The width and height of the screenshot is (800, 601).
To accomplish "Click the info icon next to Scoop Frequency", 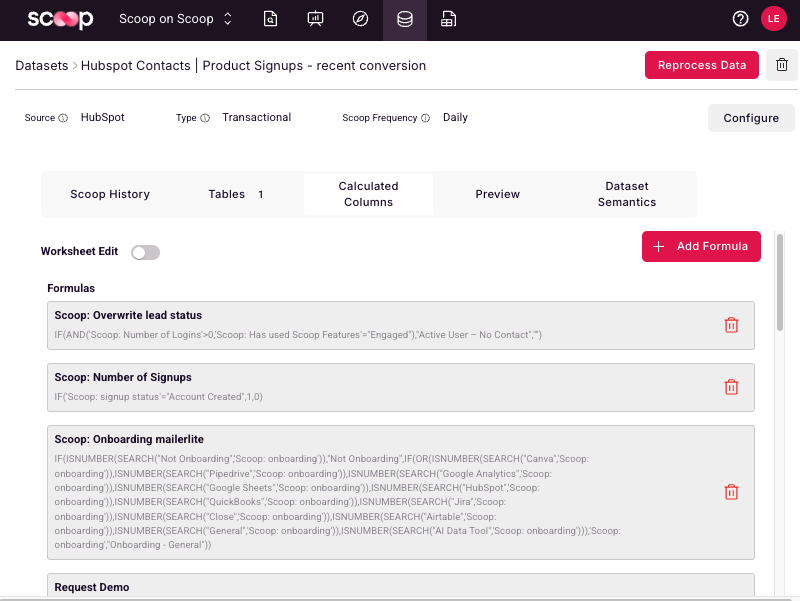I will click(x=426, y=118).
